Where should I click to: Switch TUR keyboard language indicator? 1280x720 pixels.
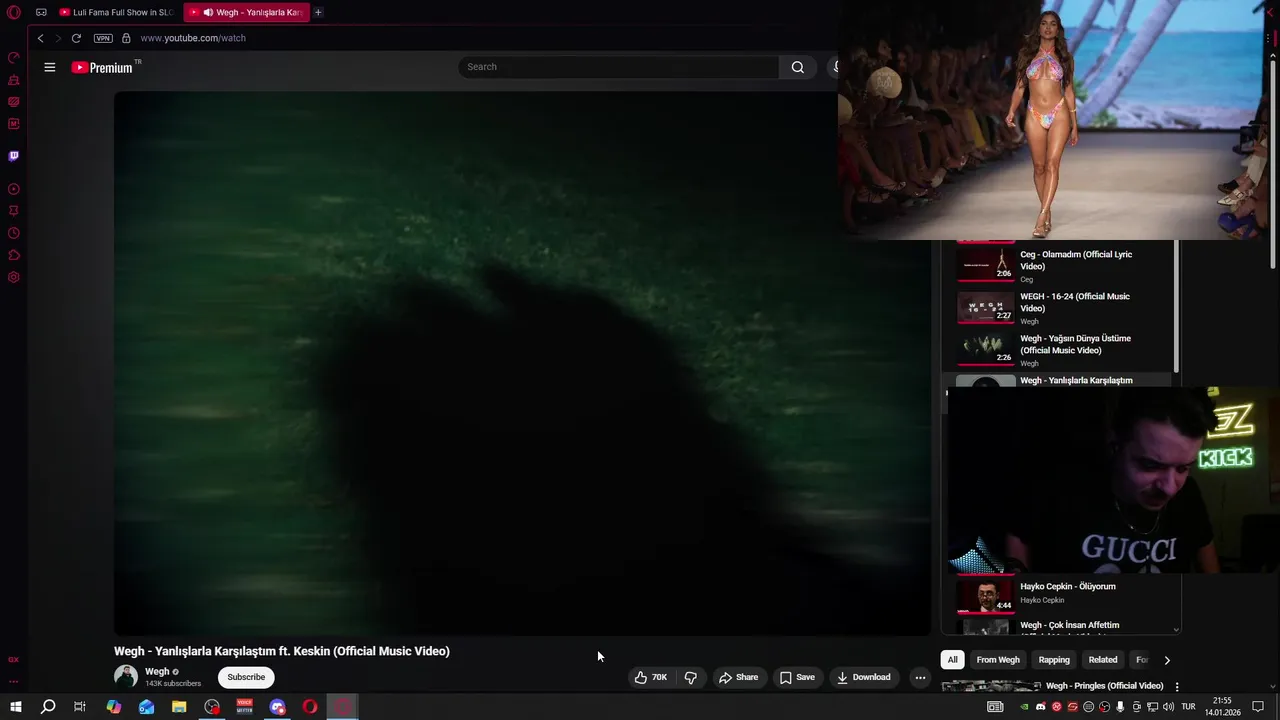[x=1187, y=707]
